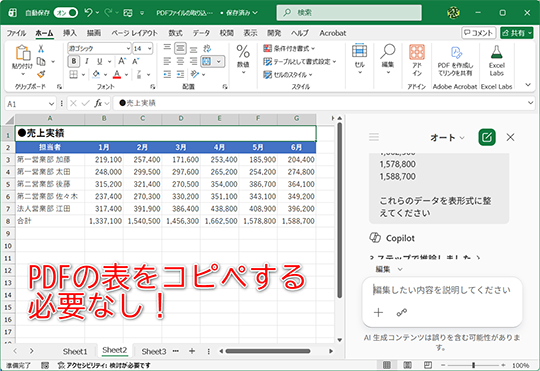
Task: Open the Number format percent button
Action: [243, 59]
